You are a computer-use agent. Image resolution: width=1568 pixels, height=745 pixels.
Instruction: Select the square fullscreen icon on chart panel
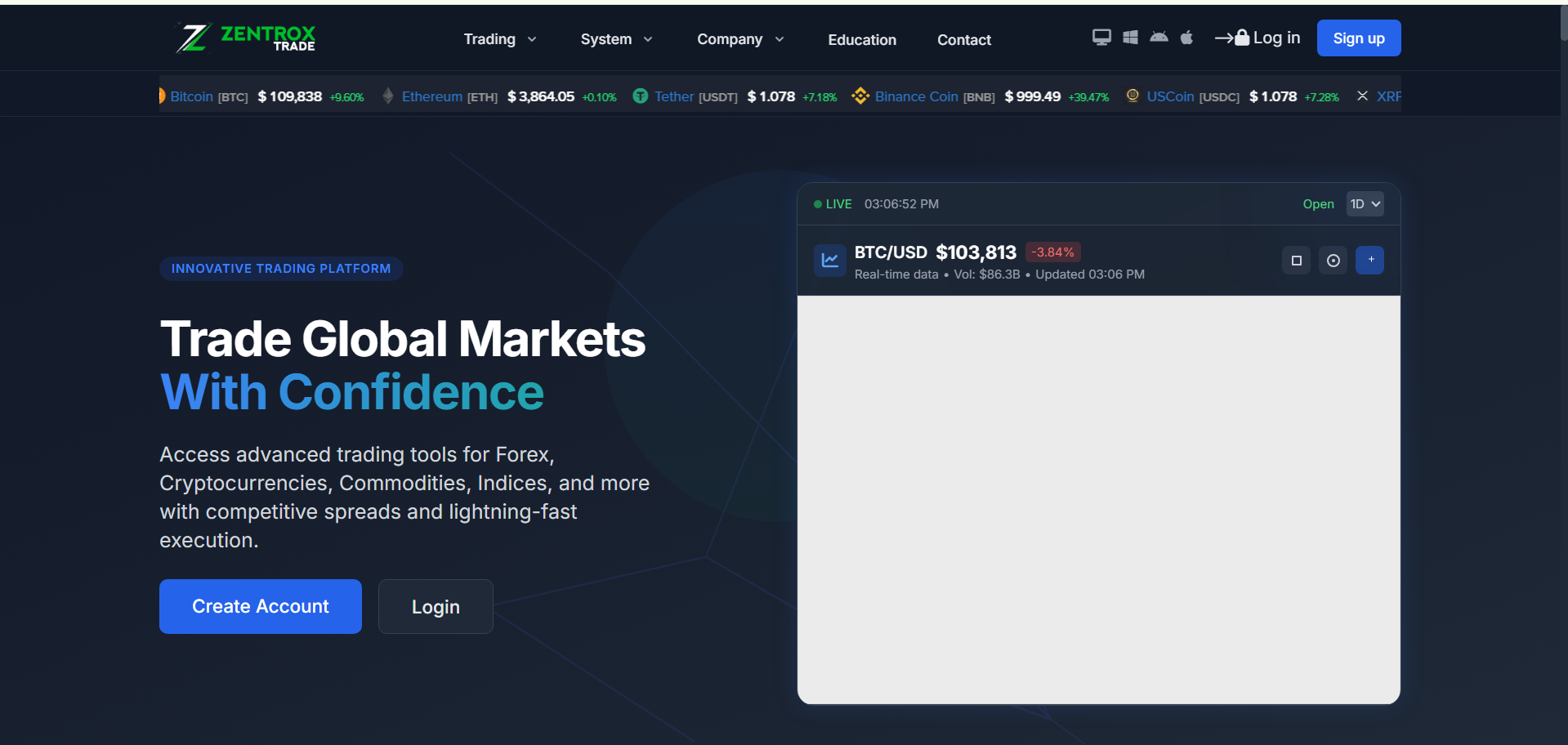(1296, 260)
